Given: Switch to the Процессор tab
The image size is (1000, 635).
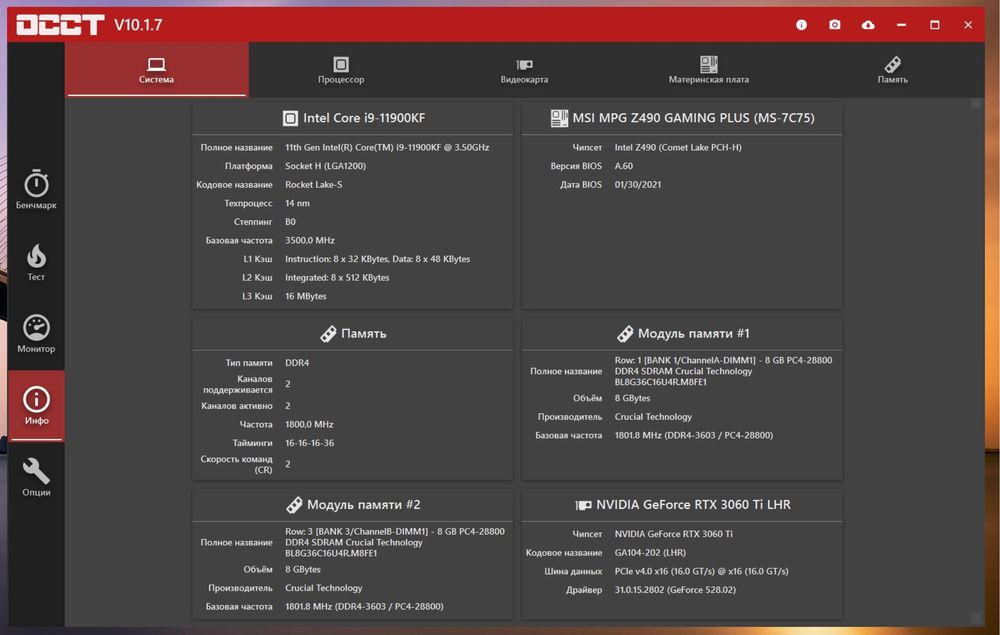Looking at the screenshot, I should [x=341, y=69].
